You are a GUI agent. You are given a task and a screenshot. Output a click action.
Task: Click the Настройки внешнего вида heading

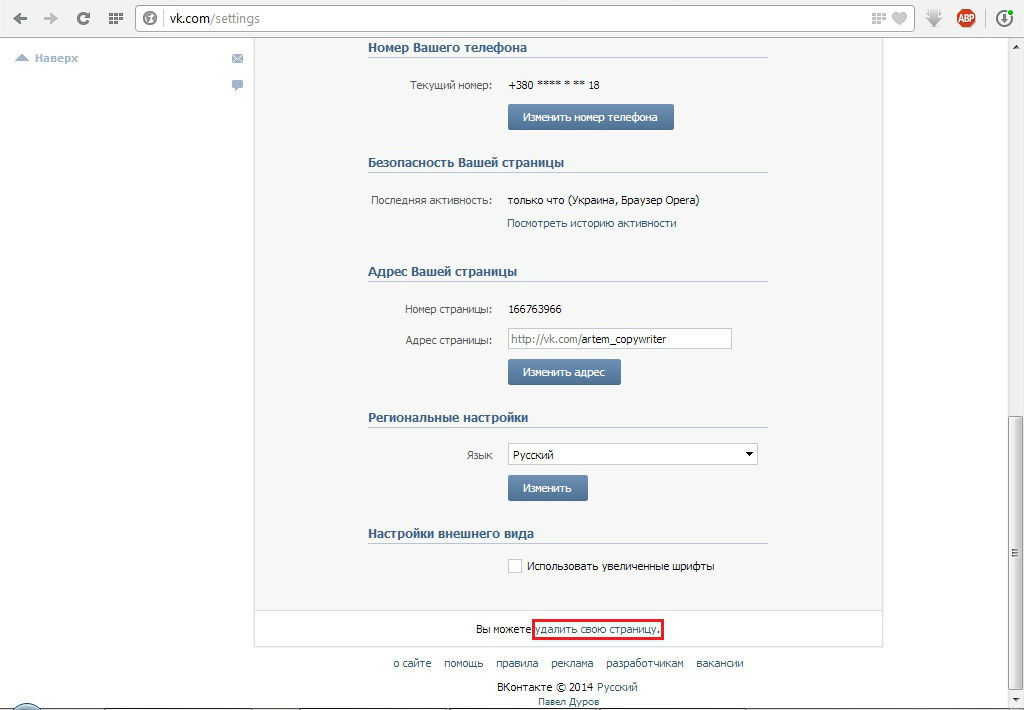[451, 534]
